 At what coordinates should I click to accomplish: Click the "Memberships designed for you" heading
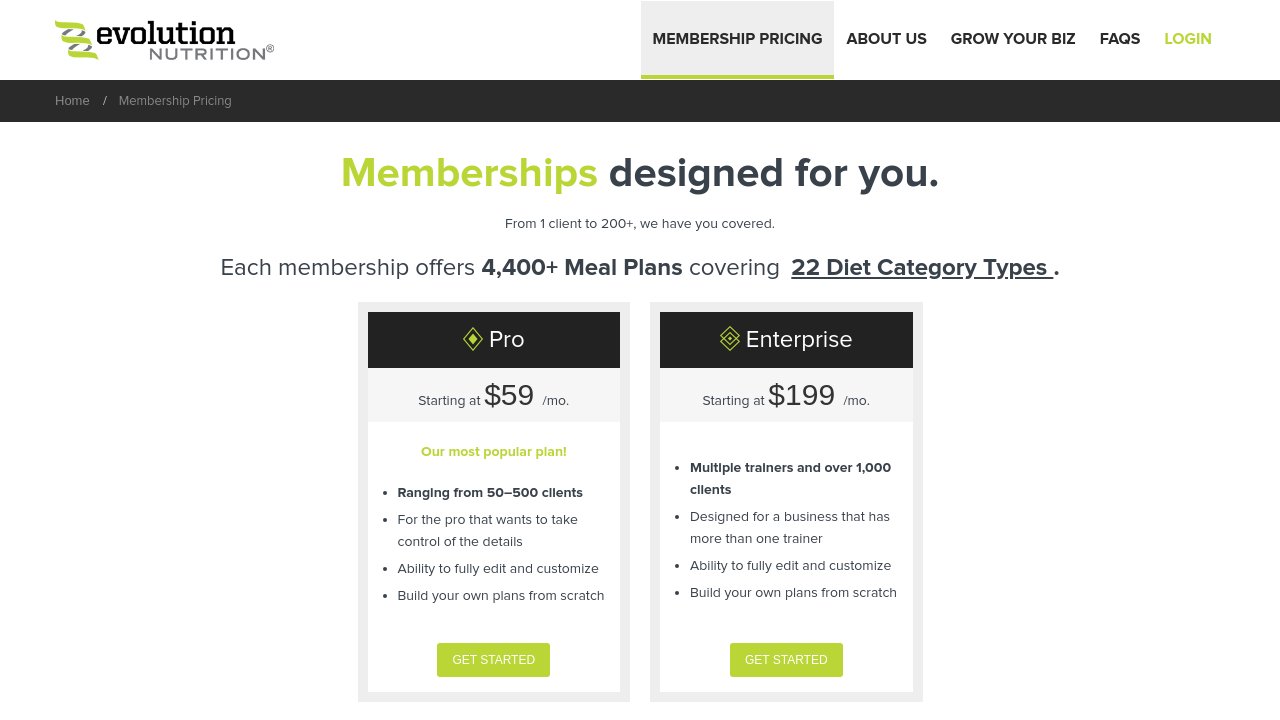(x=640, y=173)
